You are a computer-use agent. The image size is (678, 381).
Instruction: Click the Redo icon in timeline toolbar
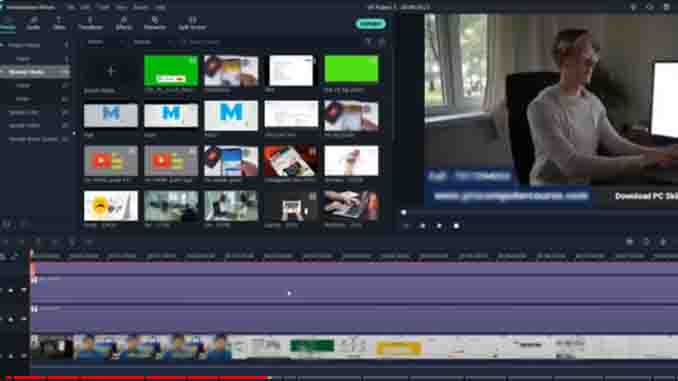[21, 242]
